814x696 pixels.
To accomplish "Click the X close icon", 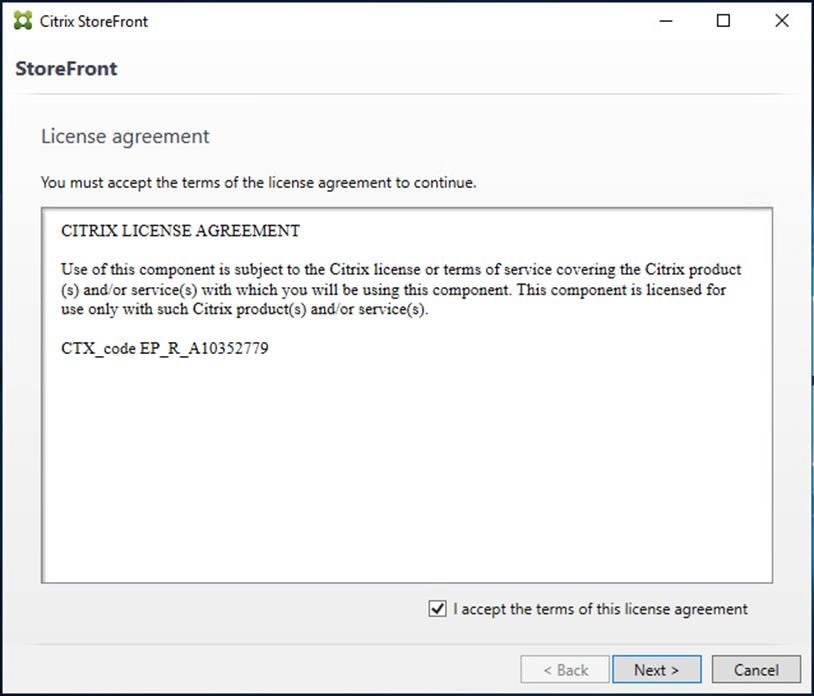I will [783, 20].
